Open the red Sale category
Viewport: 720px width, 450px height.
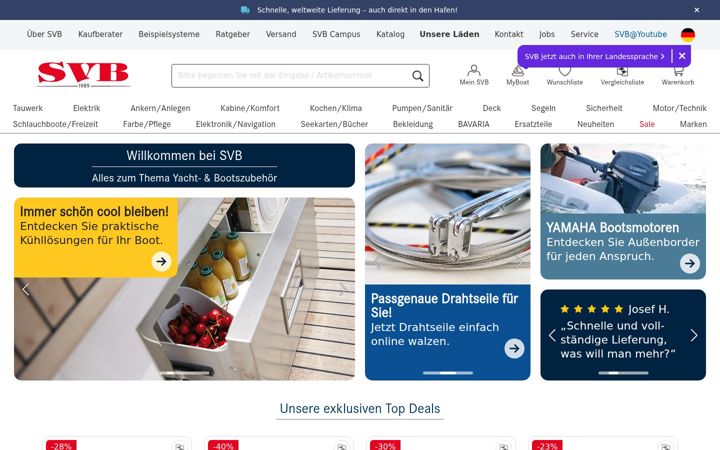(x=647, y=124)
